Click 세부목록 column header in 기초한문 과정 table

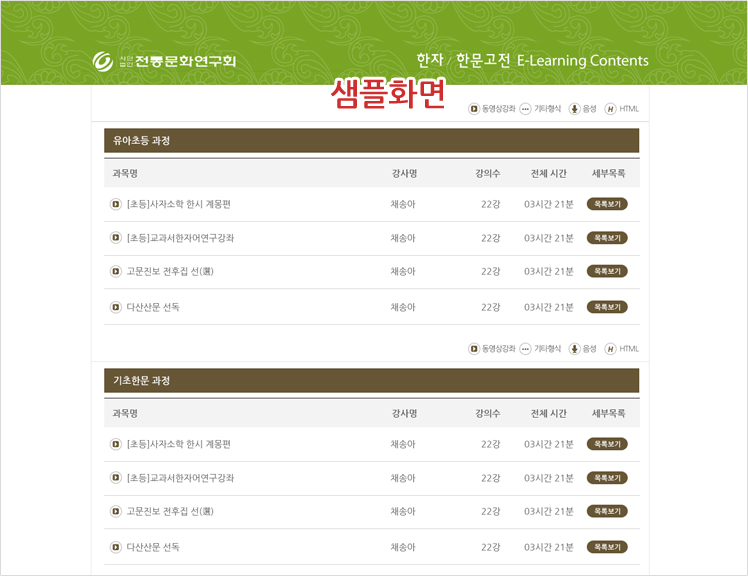click(x=608, y=414)
